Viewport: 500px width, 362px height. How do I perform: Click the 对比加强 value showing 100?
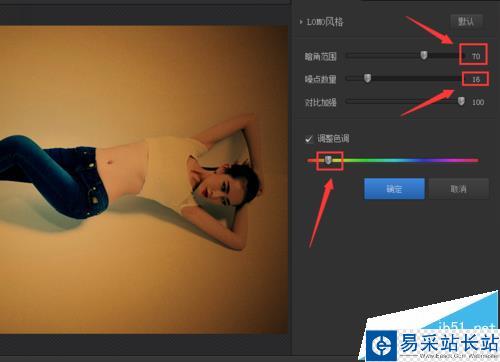point(478,102)
